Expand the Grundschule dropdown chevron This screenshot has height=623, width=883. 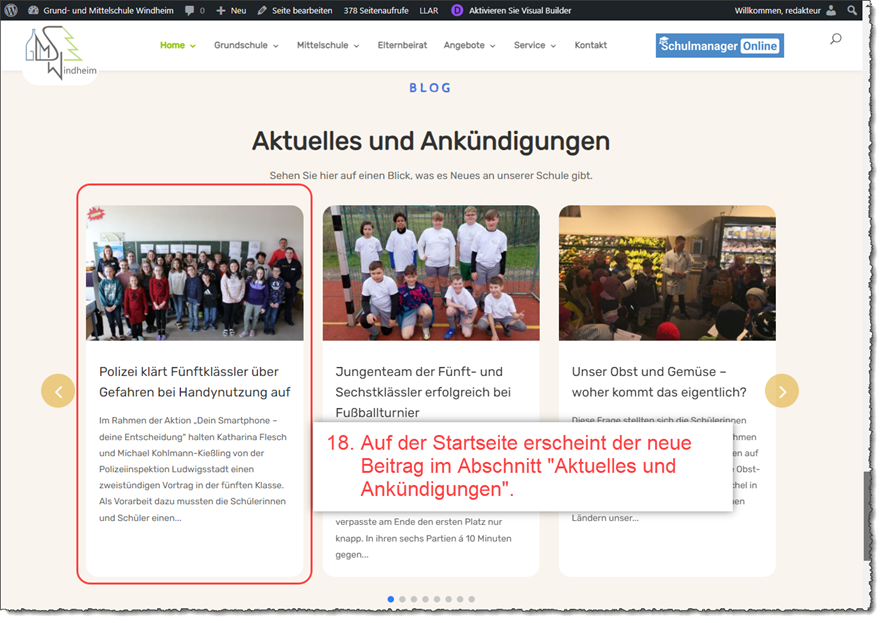pyautogui.click(x=276, y=46)
